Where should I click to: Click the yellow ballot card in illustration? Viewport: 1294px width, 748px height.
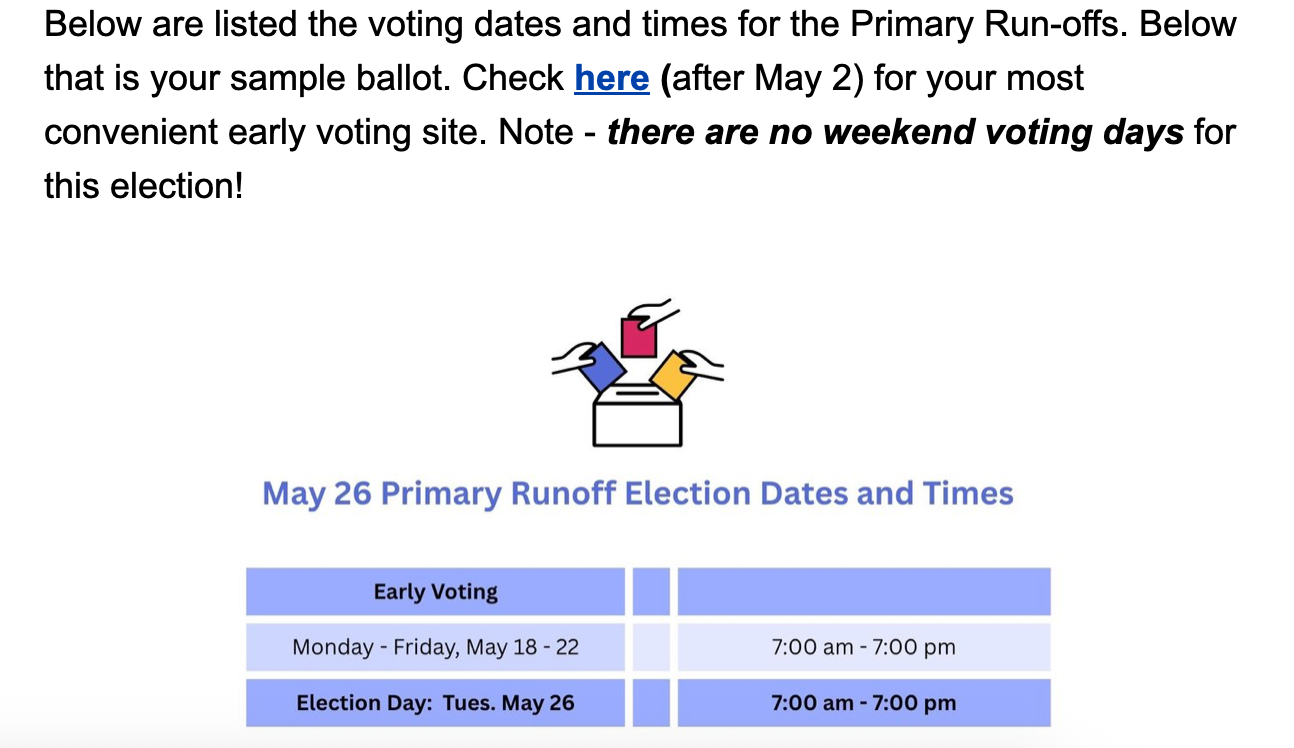coord(673,374)
